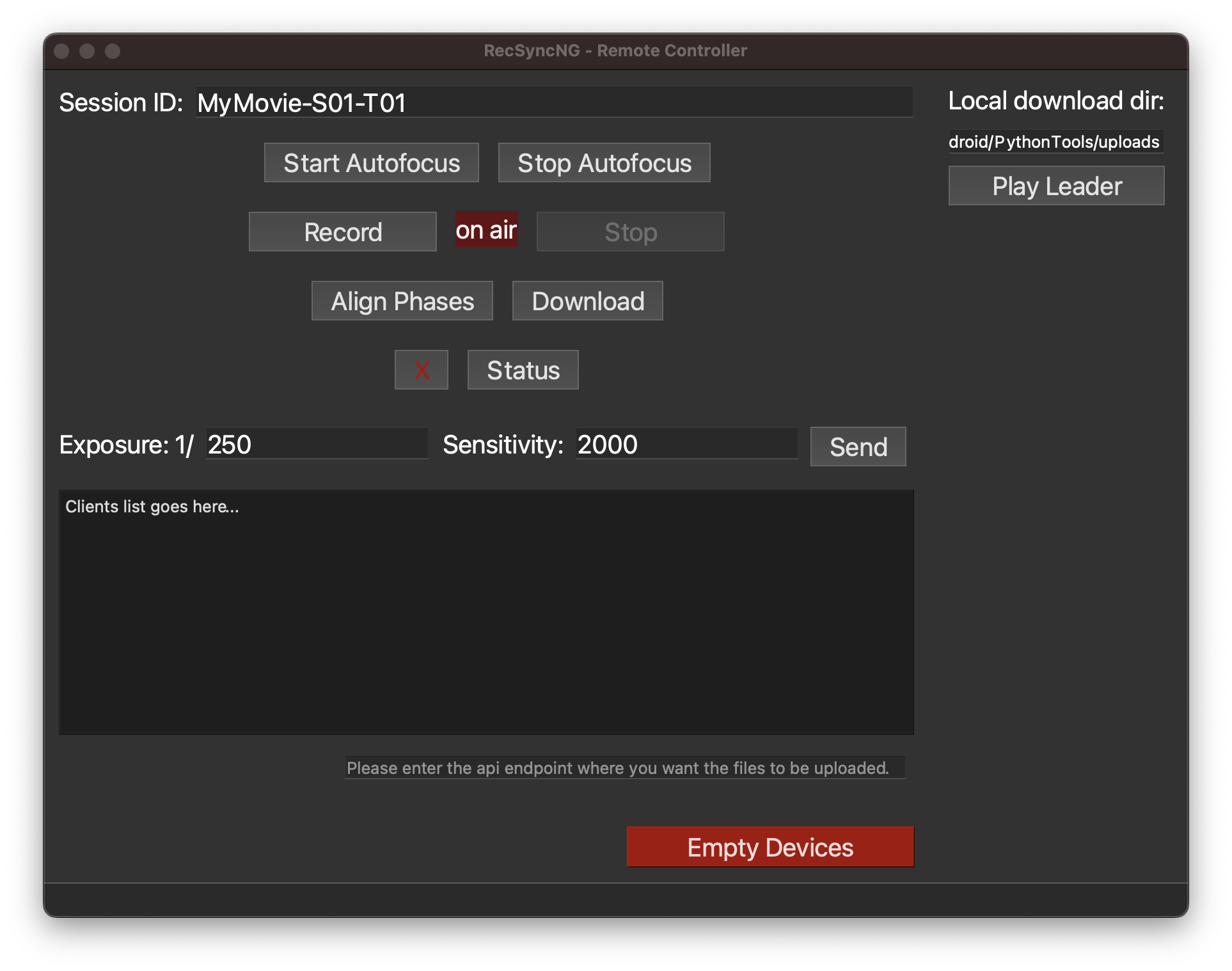The image size is (1232, 971).
Task: Edit the local download directory field
Action: pos(1055,141)
